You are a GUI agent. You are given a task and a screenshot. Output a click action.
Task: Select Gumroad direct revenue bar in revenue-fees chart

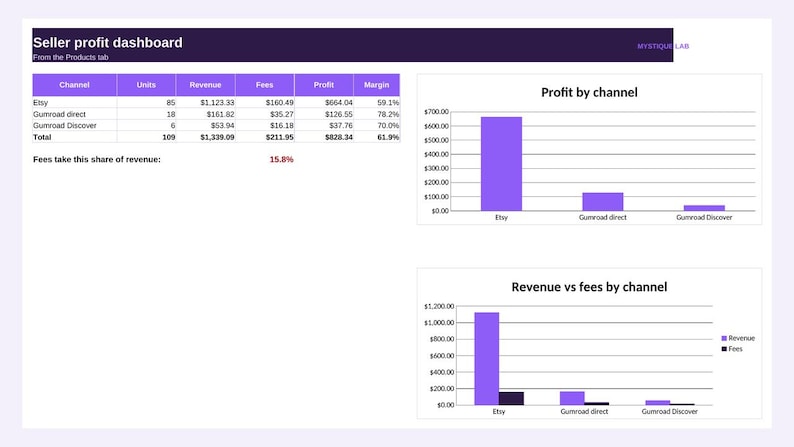click(572, 398)
